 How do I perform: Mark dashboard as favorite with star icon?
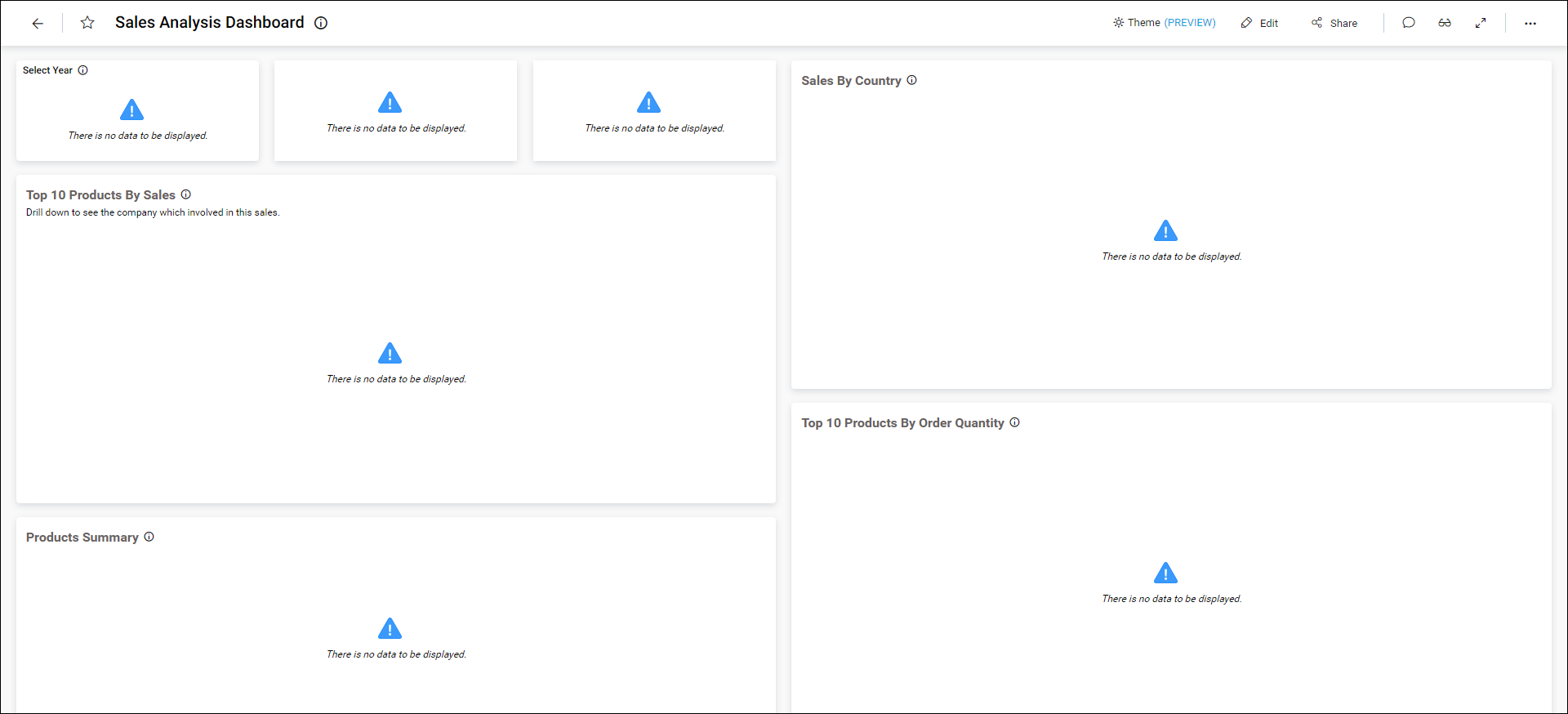pyautogui.click(x=87, y=23)
